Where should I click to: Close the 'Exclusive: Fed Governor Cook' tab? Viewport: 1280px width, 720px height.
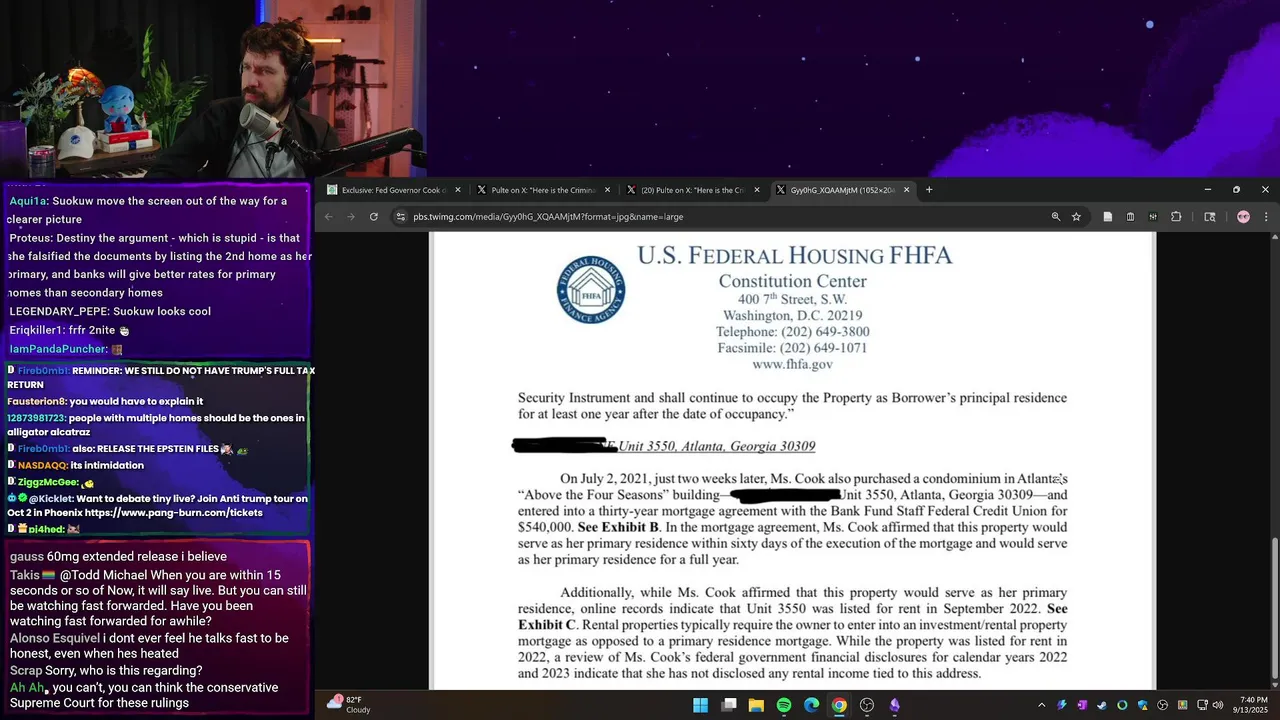pos(458,190)
